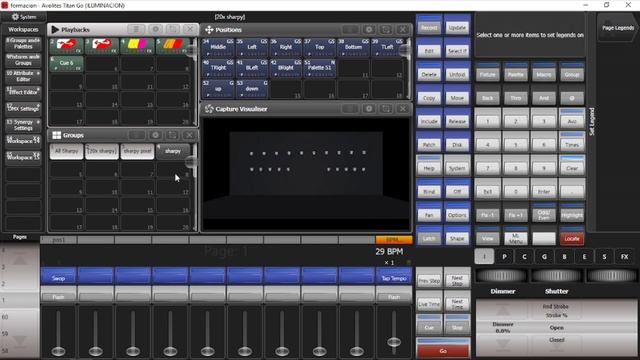Apply Palette 51 position

point(320,68)
